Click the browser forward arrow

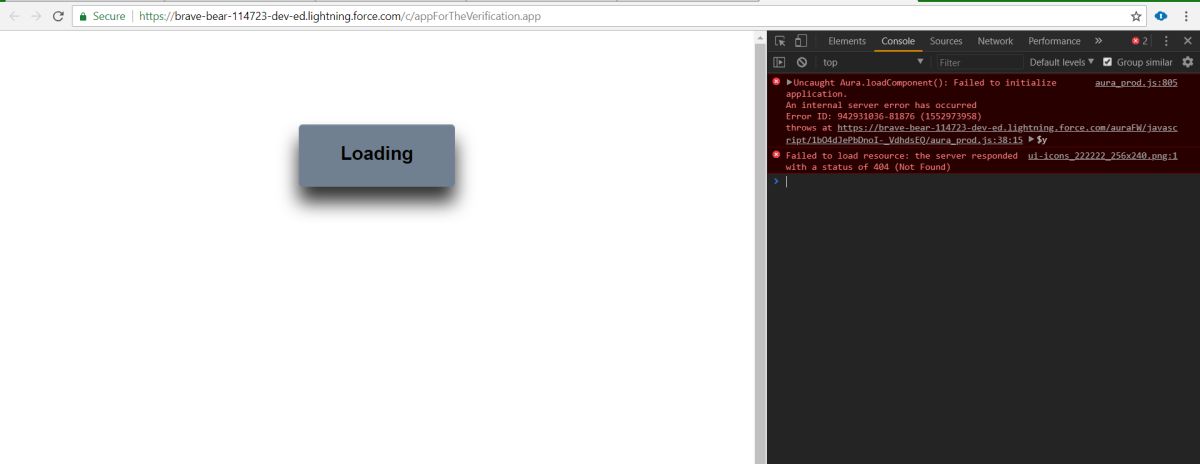[x=37, y=17]
